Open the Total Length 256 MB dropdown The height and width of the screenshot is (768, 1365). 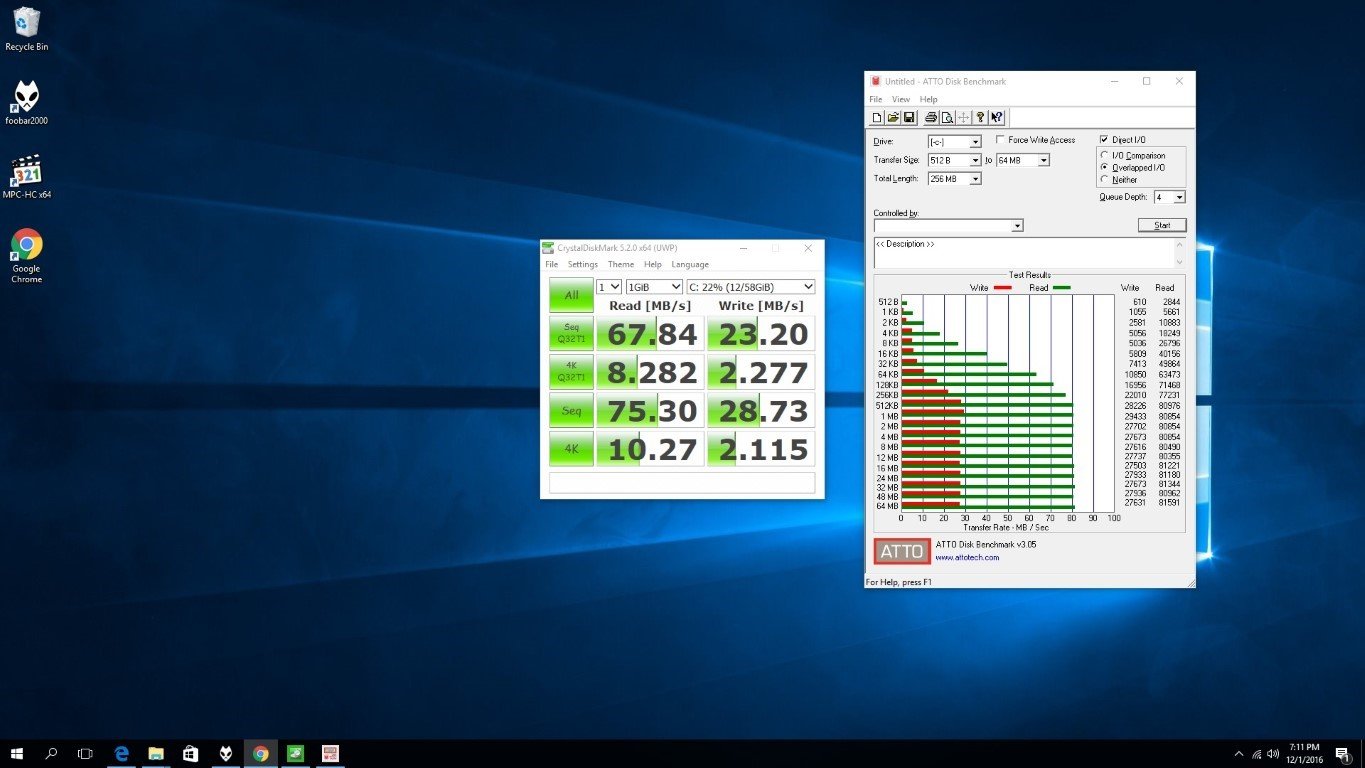(x=954, y=179)
